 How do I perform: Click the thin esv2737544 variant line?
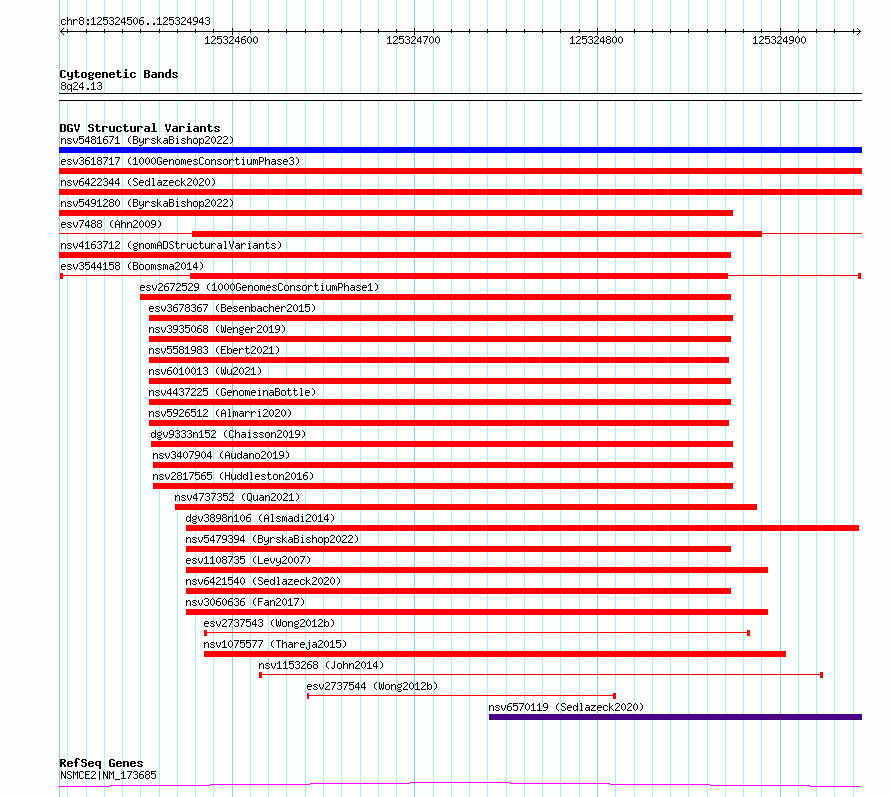[x=461, y=696]
